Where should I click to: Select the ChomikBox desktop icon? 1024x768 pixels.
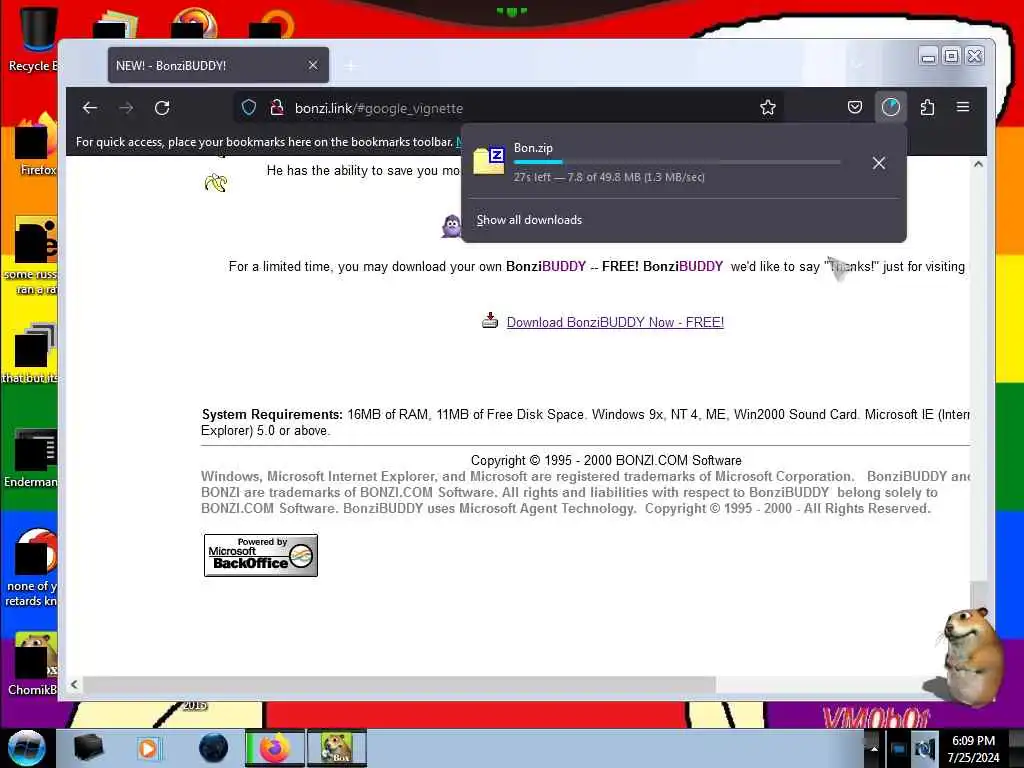point(33,663)
